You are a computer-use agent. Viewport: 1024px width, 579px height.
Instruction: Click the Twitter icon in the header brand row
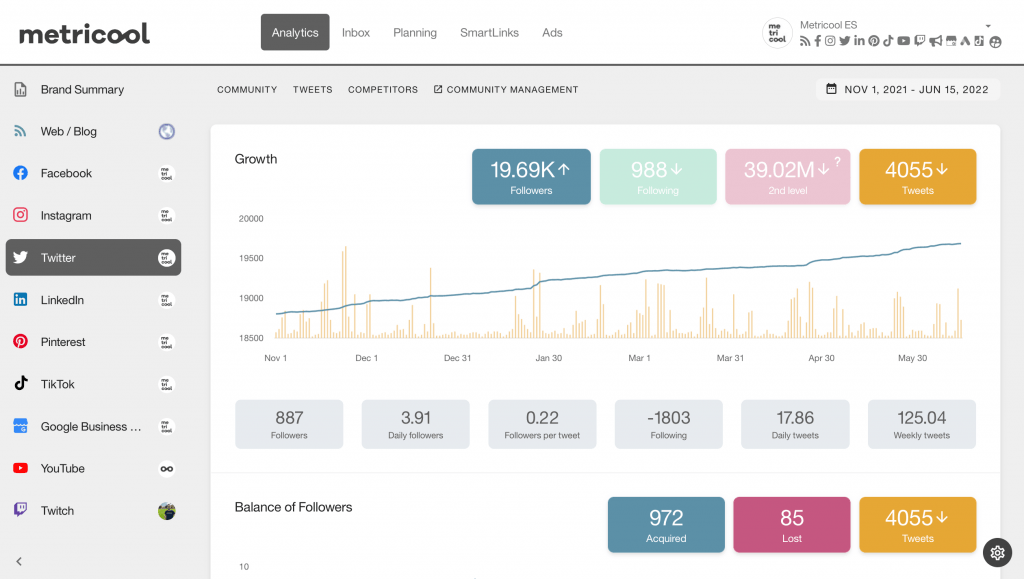844,41
